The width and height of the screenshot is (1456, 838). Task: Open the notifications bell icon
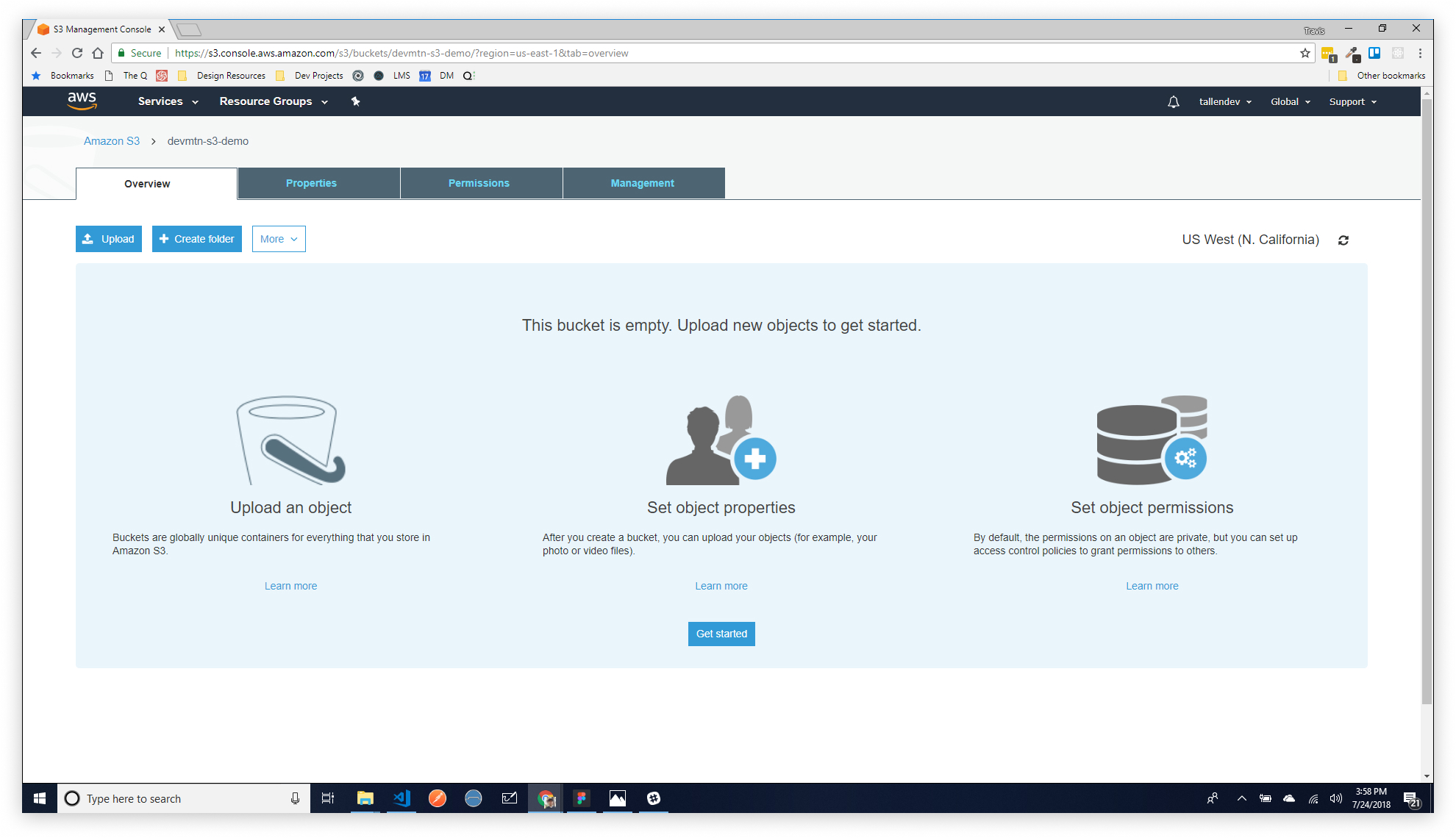click(x=1173, y=102)
